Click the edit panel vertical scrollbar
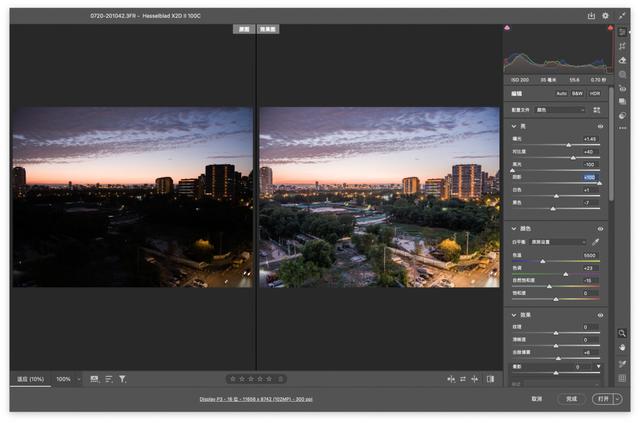The width and height of the screenshot is (640, 423). tap(611, 144)
